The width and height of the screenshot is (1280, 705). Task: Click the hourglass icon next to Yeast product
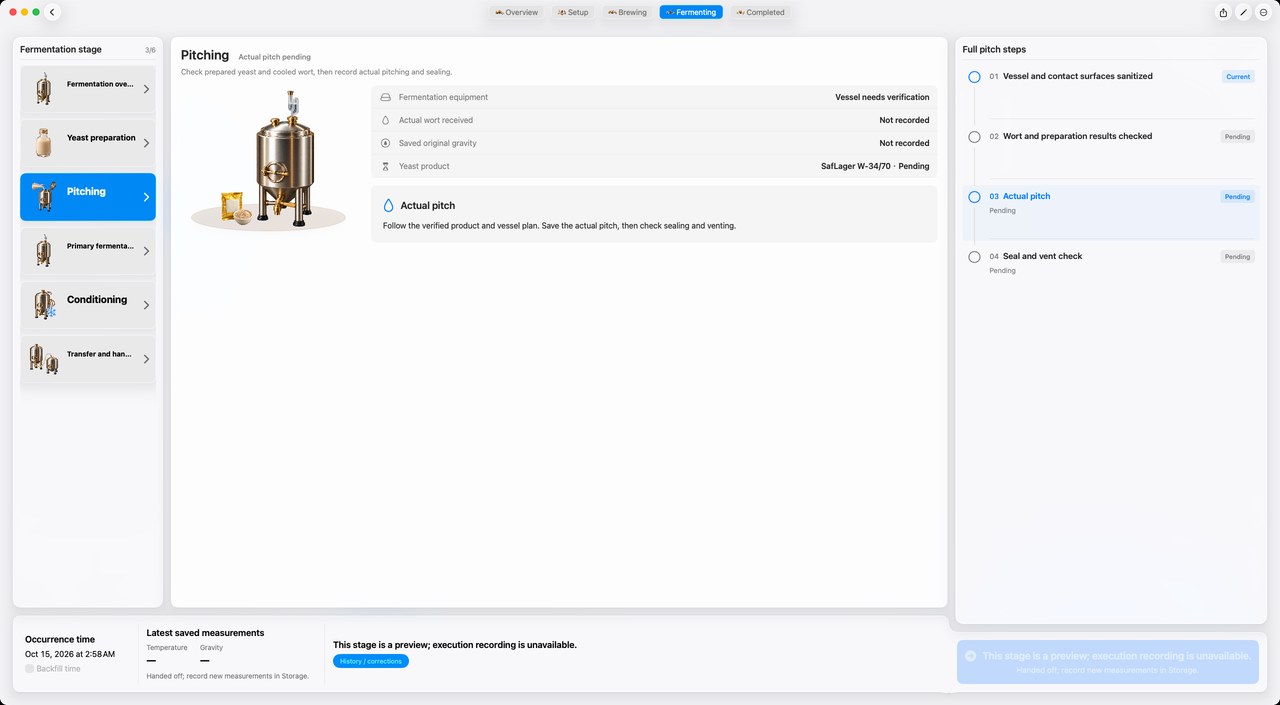coord(386,166)
